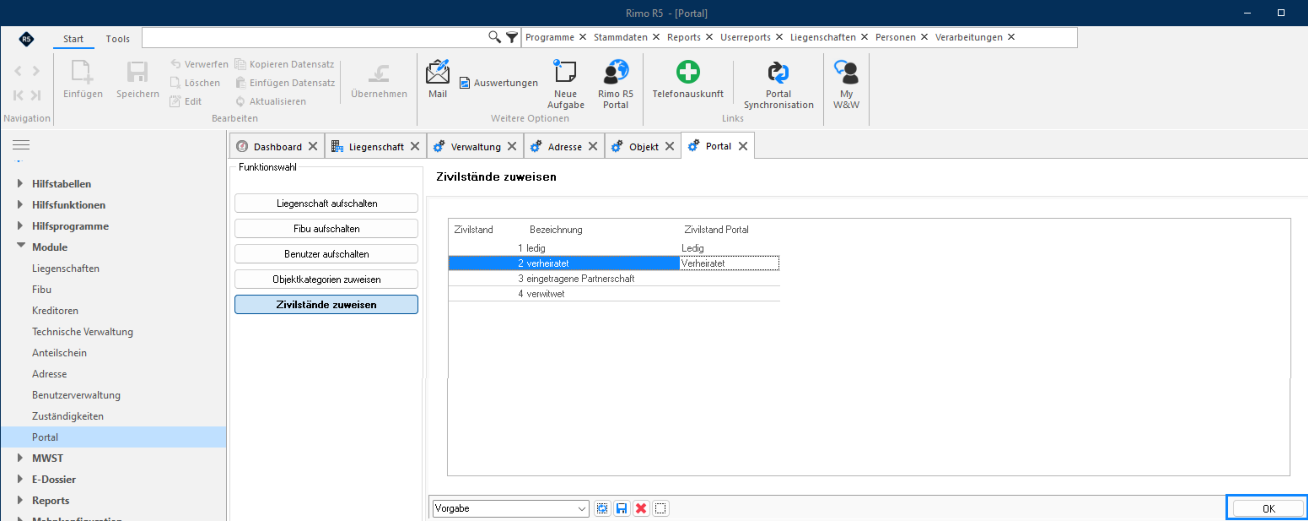Switch to the Adresse tab
1309x521 pixels.
[565, 146]
